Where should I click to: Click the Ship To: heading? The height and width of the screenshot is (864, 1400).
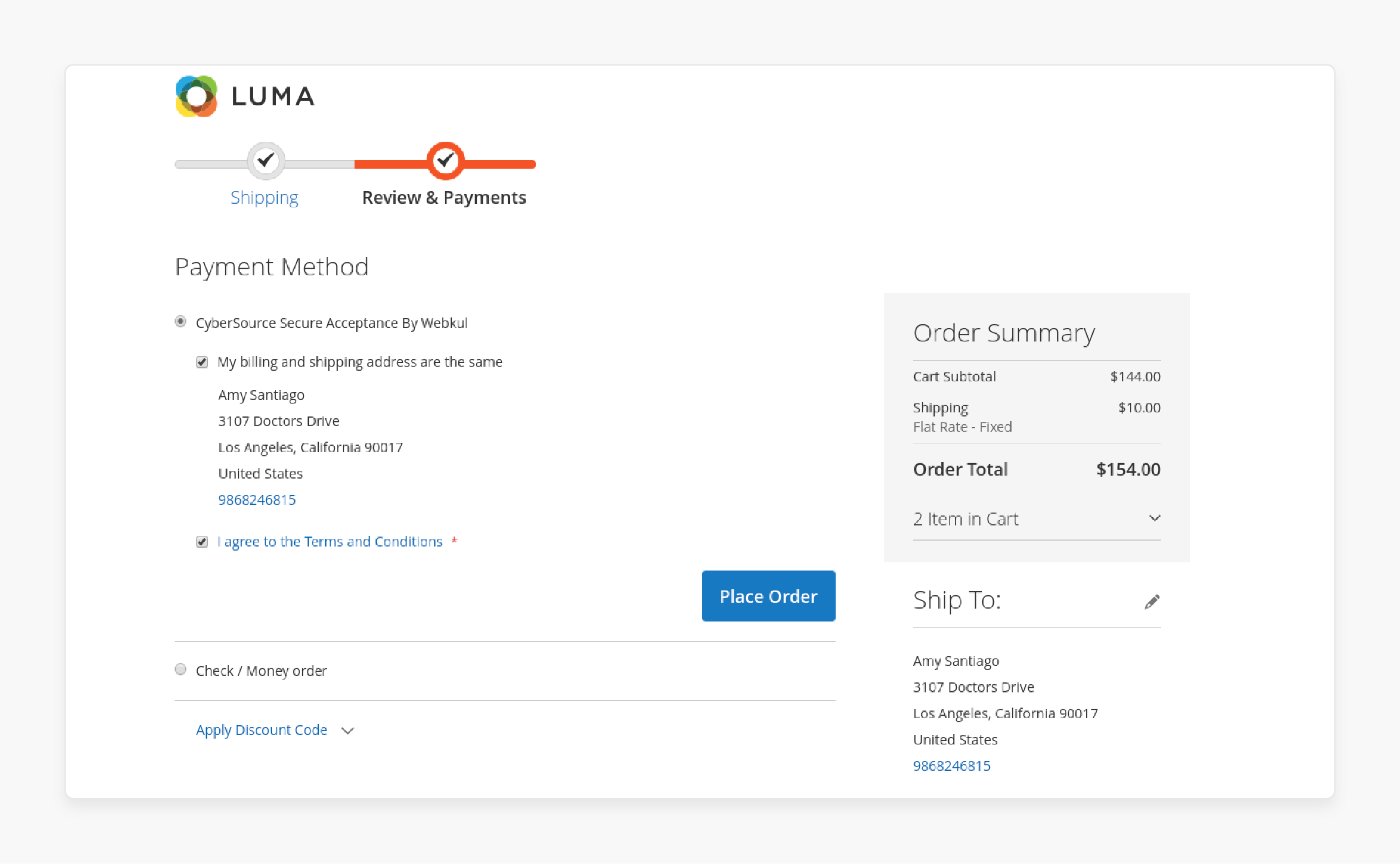(x=957, y=600)
